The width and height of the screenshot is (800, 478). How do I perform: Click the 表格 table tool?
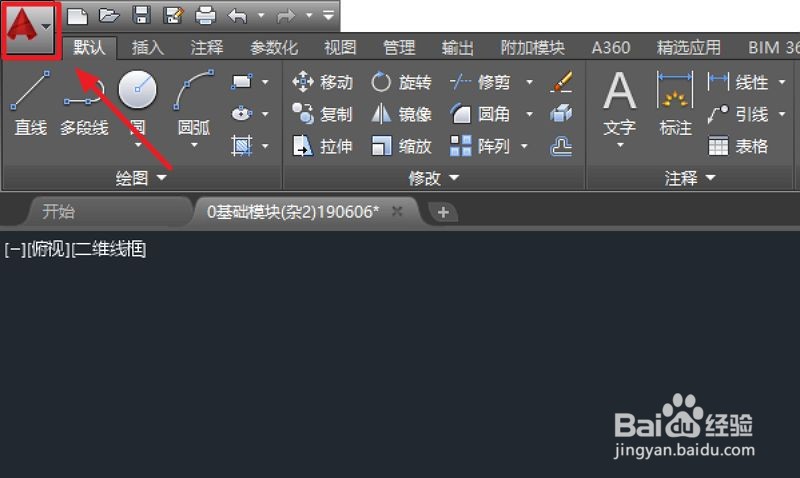(738, 146)
